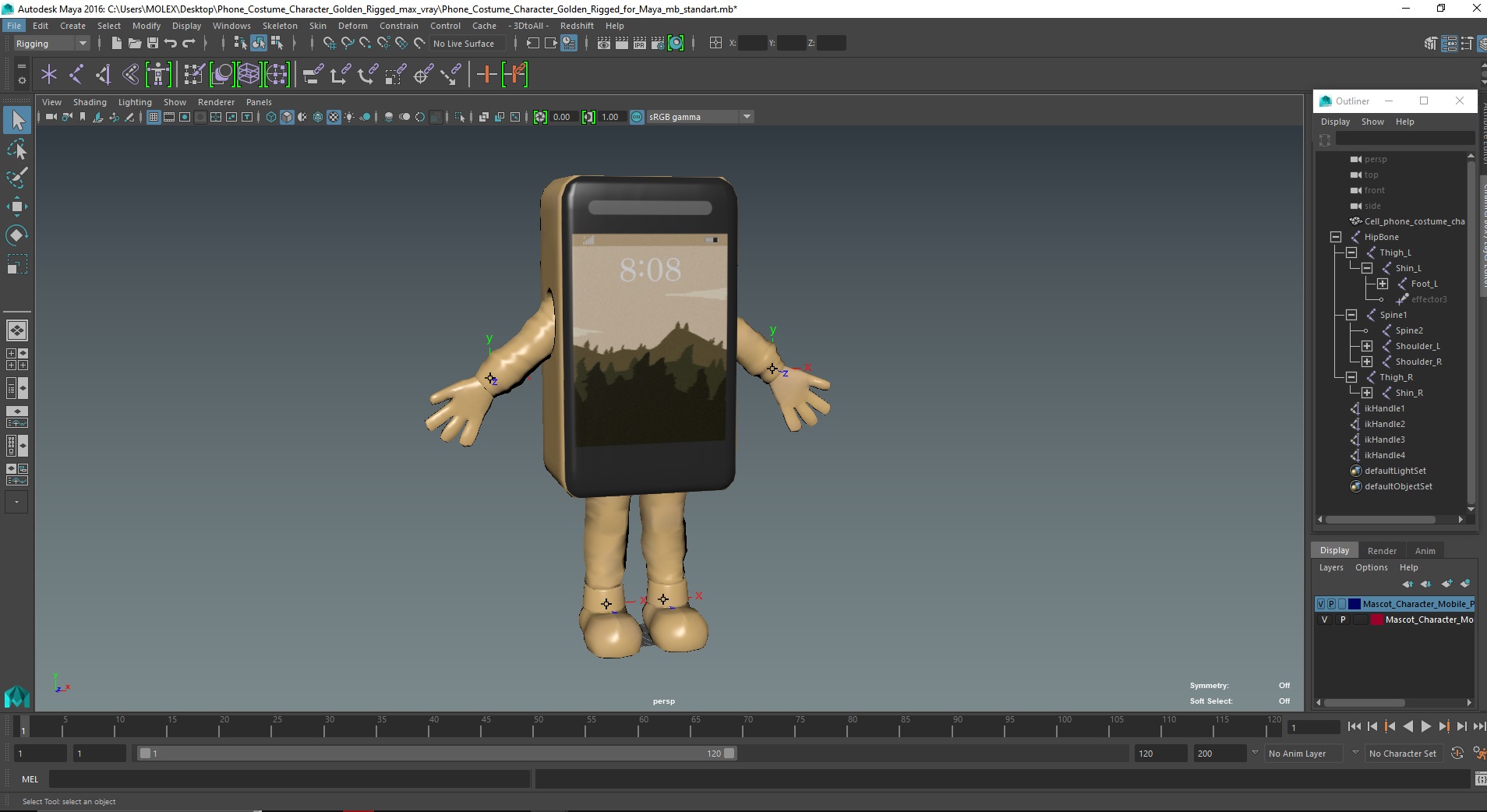Toggle visibility V of red Mascot_Character_Mo layer
The image size is (1487, 812).
pos(1324,620)
